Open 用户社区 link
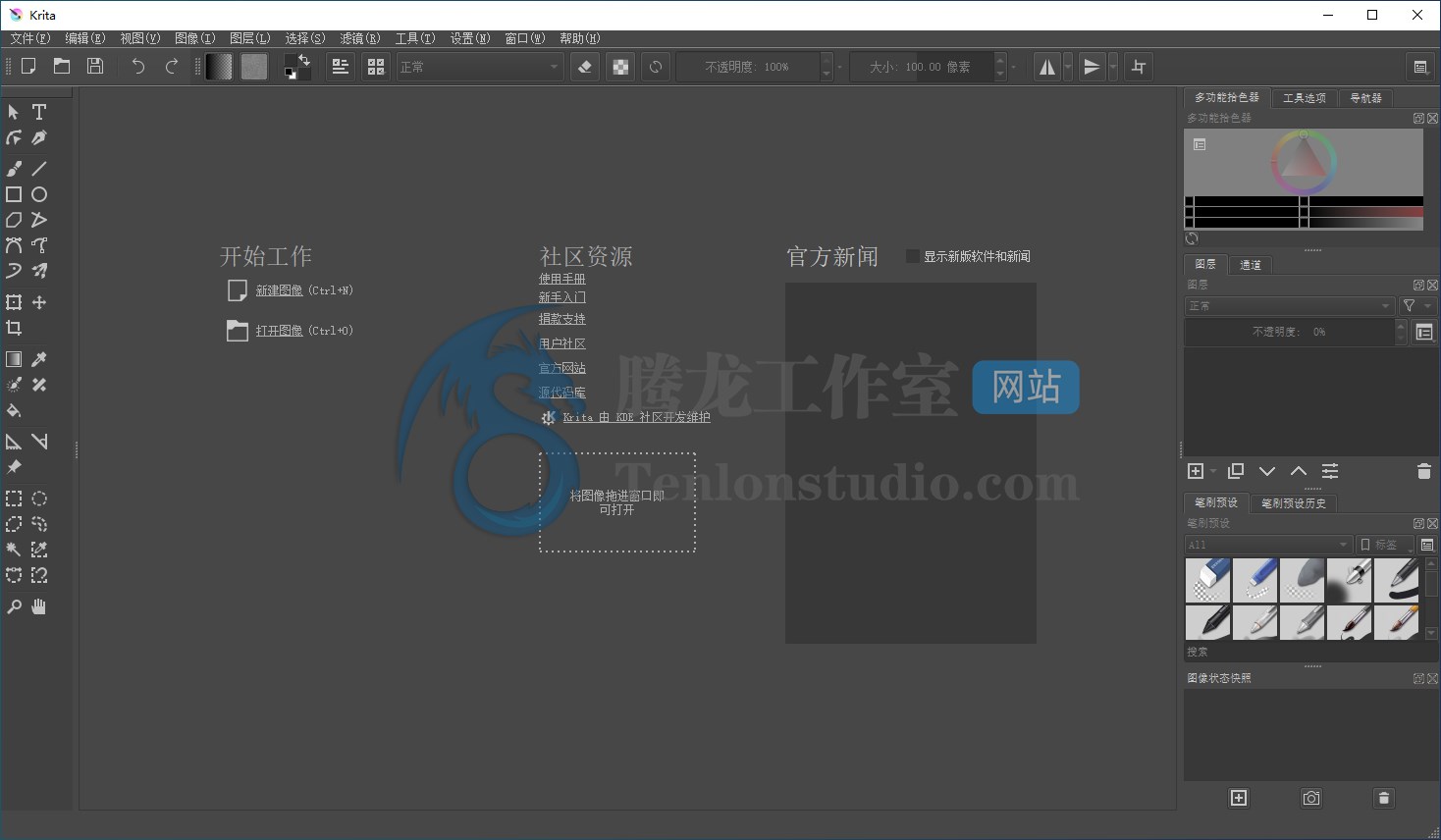Viewport: 1441px width, 840px height. (561, 343)
